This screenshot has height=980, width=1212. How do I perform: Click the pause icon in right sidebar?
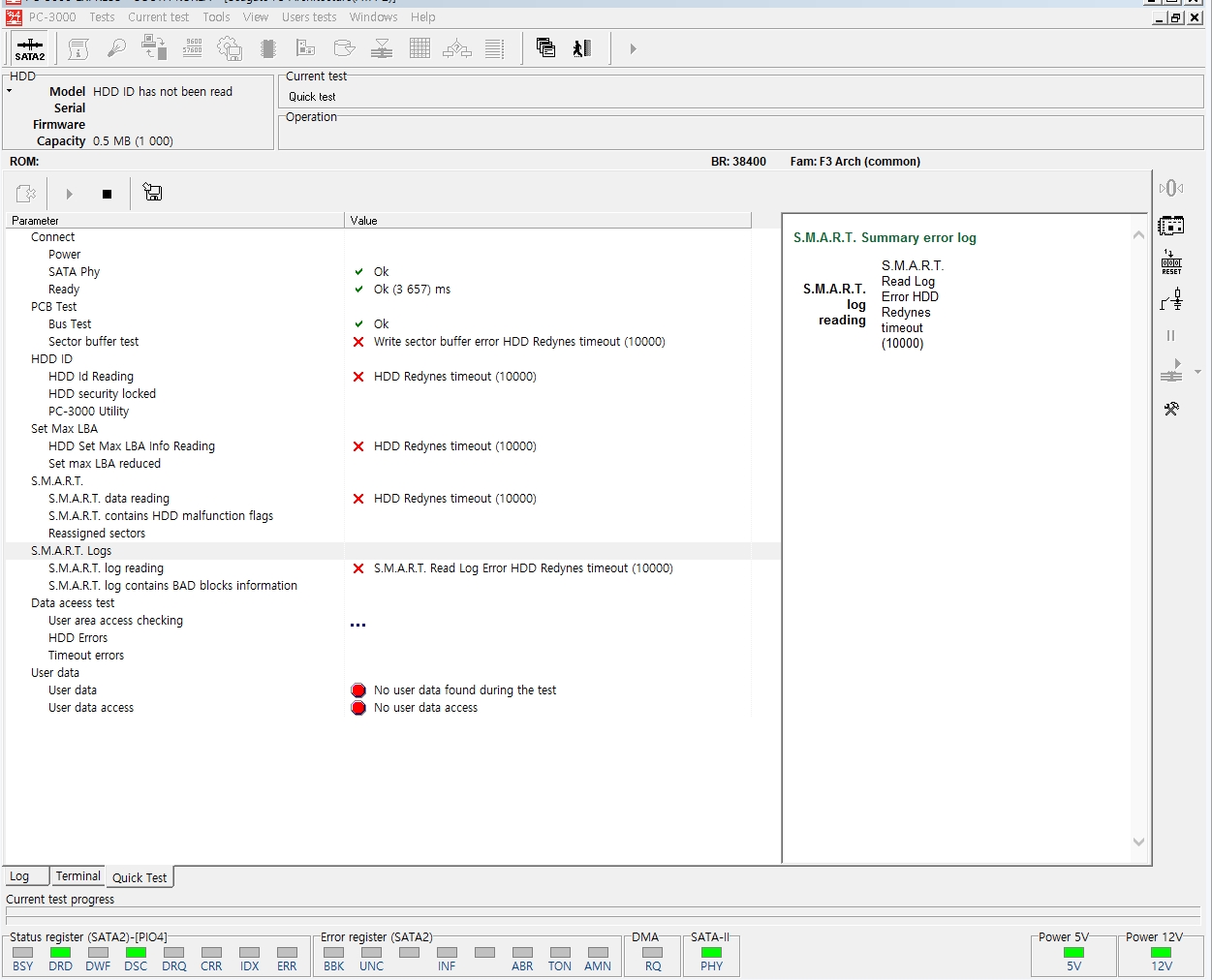point(1170,335)
